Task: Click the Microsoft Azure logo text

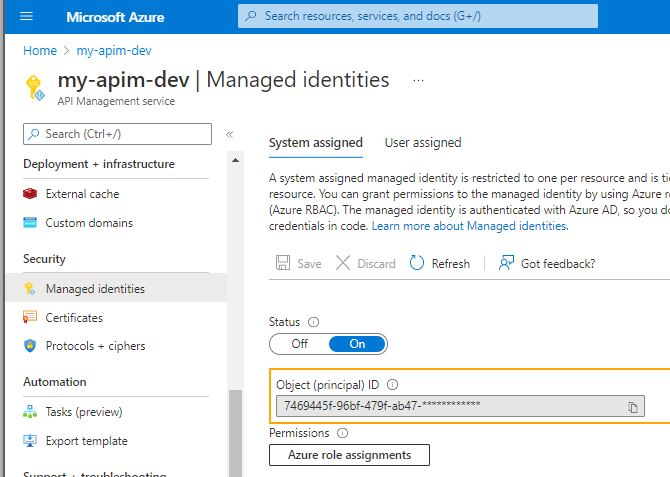Action: (x=115, y=17)
